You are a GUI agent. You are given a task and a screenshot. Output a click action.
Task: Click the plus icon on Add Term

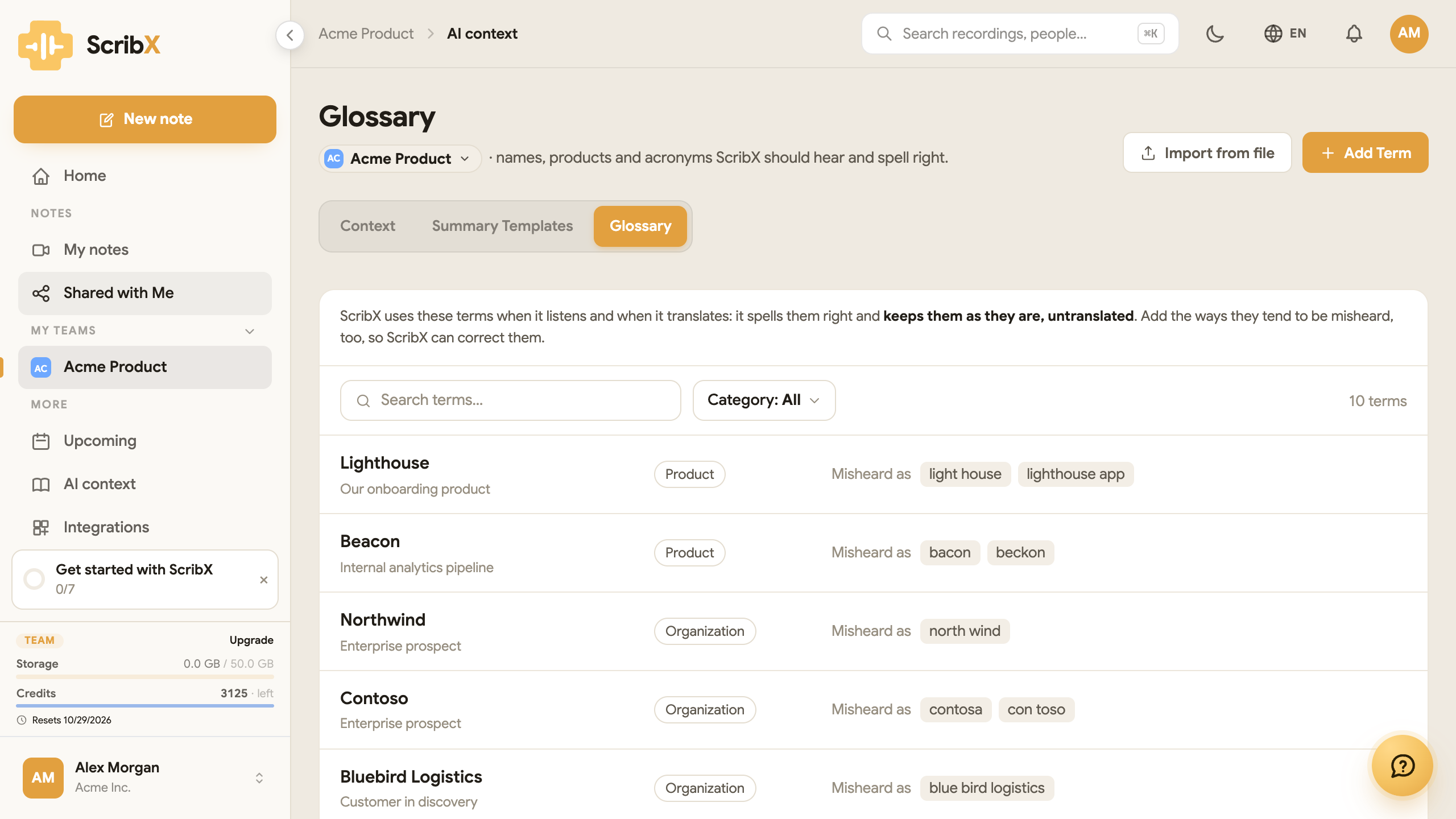pos(1327,153)
